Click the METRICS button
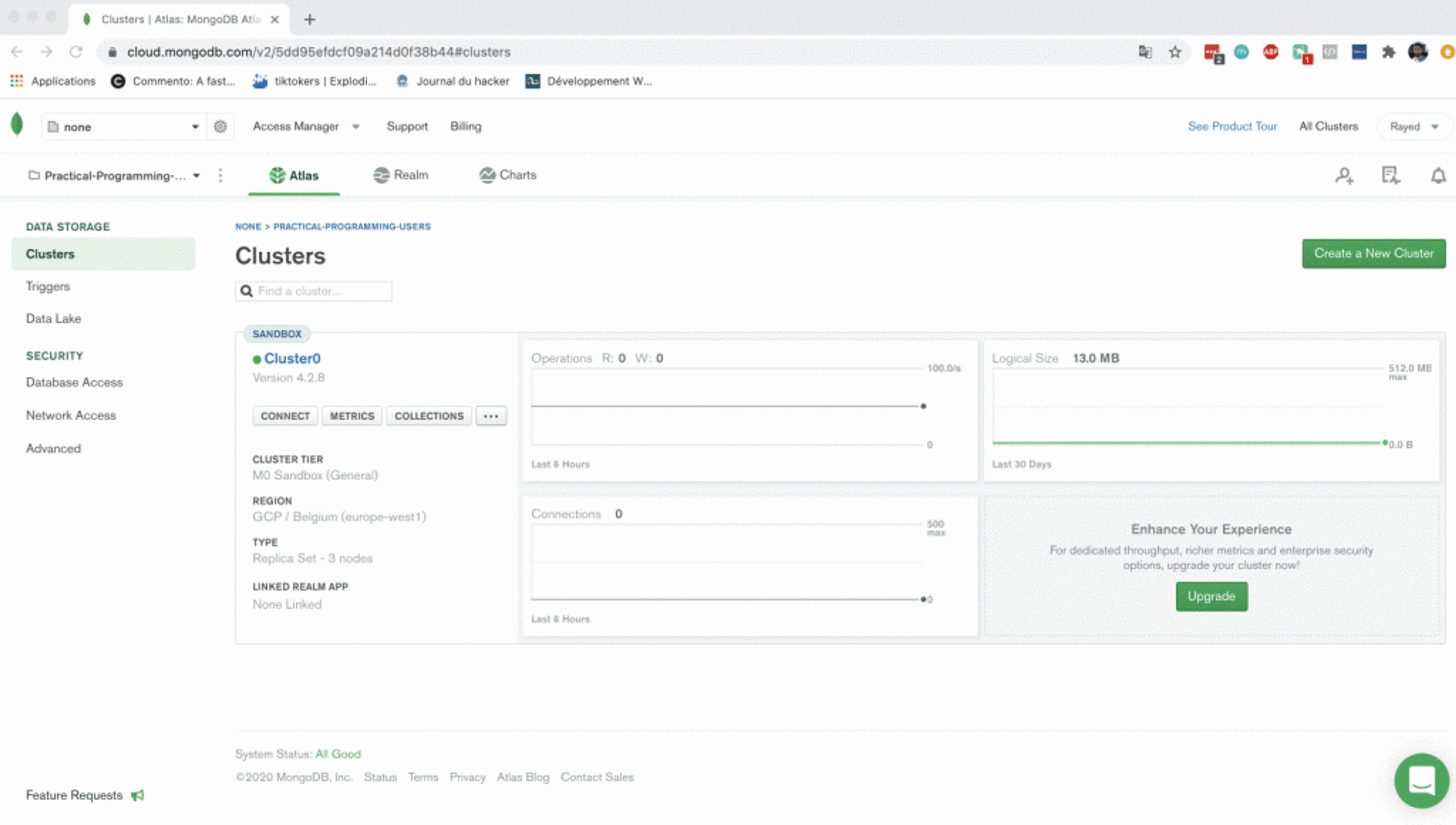Screen dimensions: 1456x825 pos(352,416)
